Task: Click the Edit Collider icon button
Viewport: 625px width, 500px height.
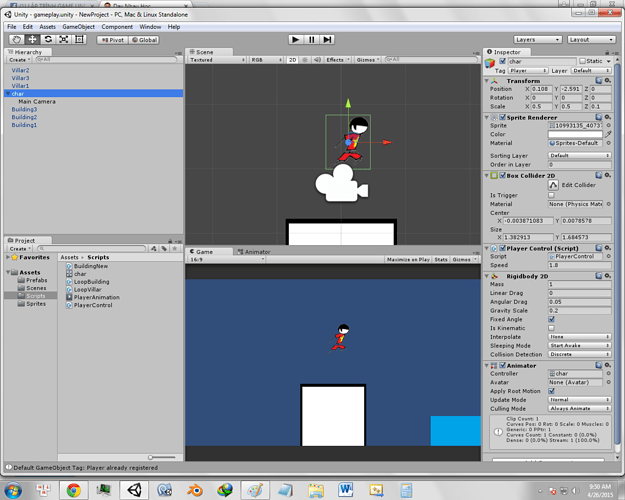Action: tap(553, 185)
